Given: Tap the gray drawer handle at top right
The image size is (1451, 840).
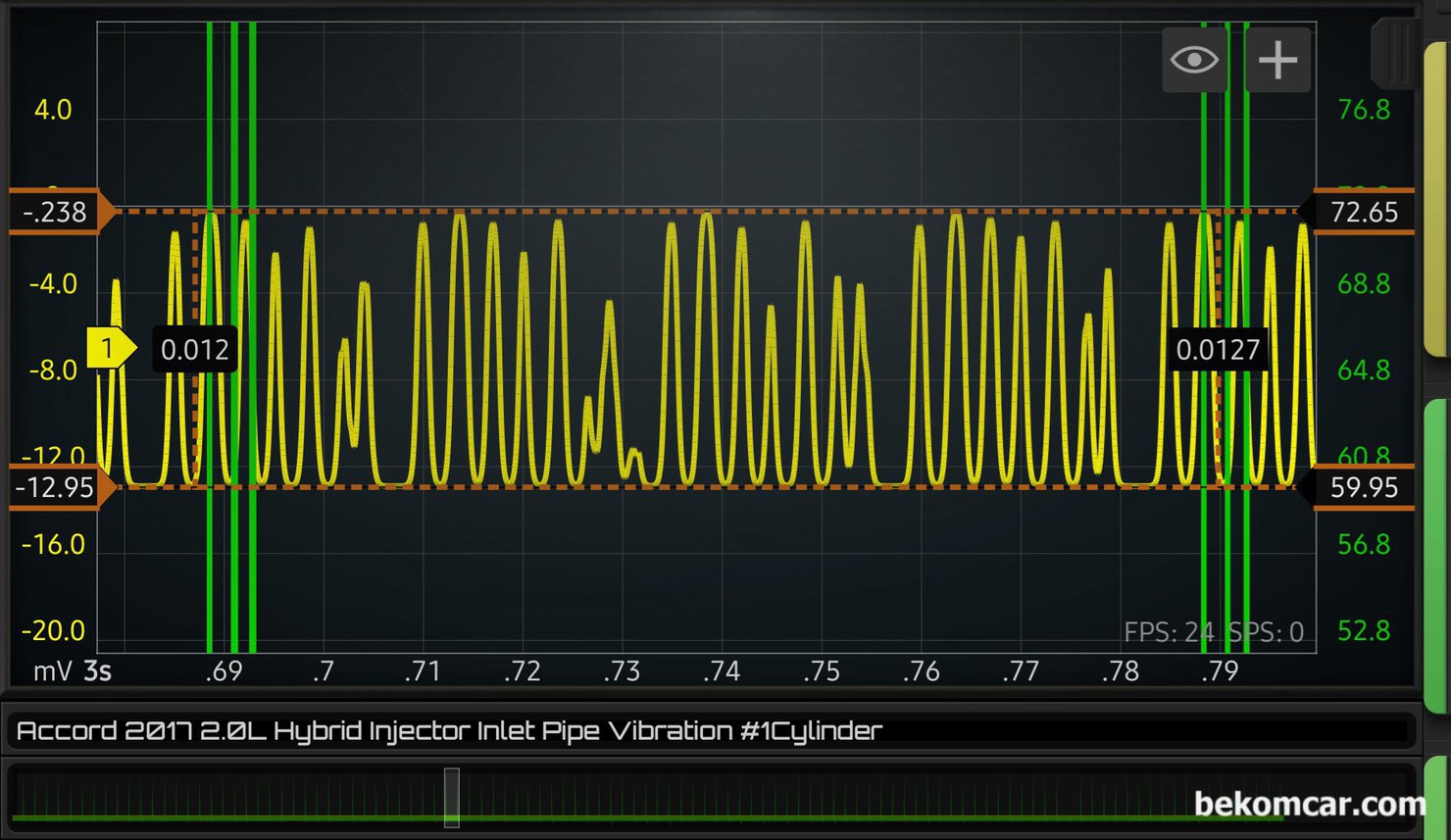Looking at the screenshot, I should [1396, 52].
